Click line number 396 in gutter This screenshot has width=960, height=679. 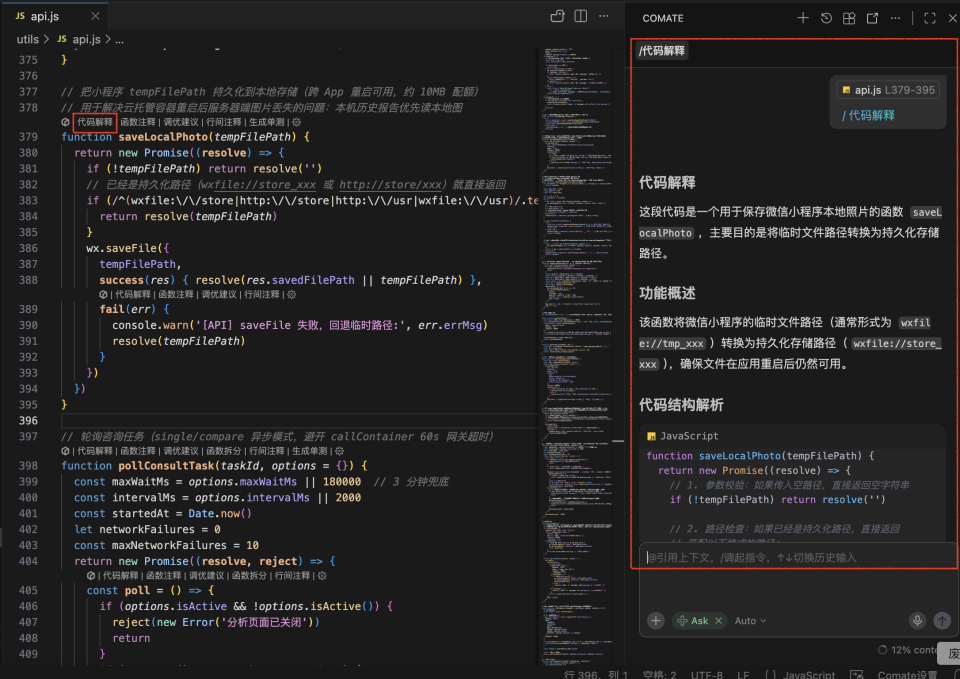pos(28,421)
